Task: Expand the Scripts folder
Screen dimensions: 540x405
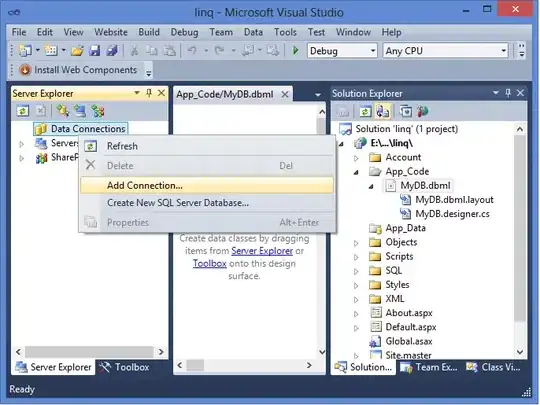Action: tap(356, 257)
